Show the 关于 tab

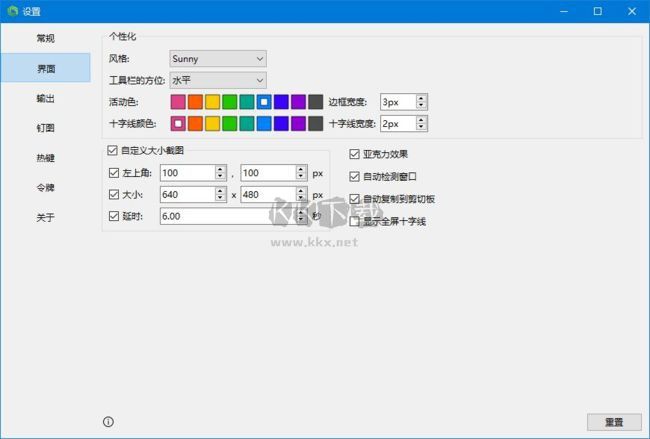(x=46, y=217)
